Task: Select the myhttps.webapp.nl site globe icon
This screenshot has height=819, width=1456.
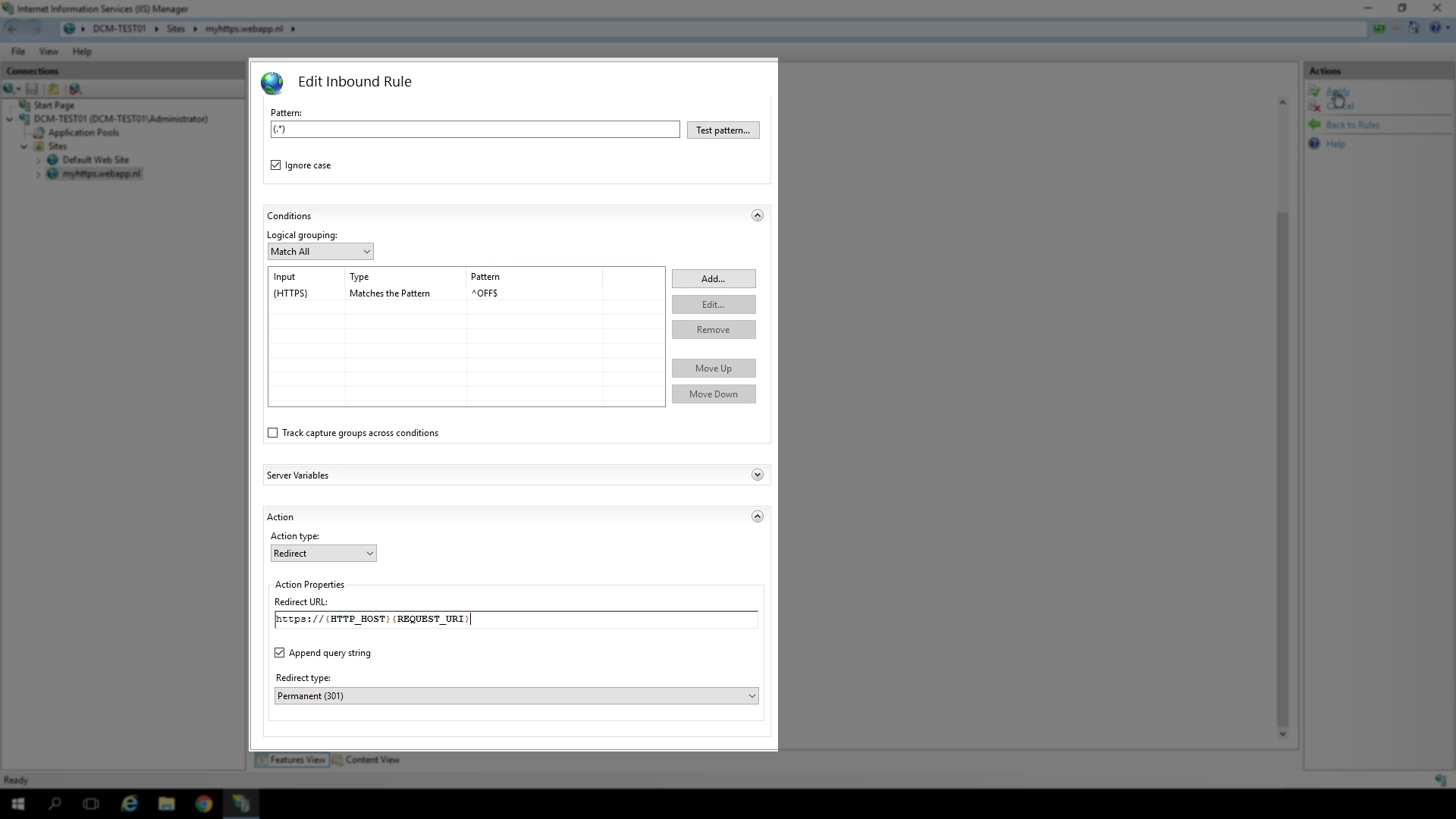Action: [x=52, y=174]
